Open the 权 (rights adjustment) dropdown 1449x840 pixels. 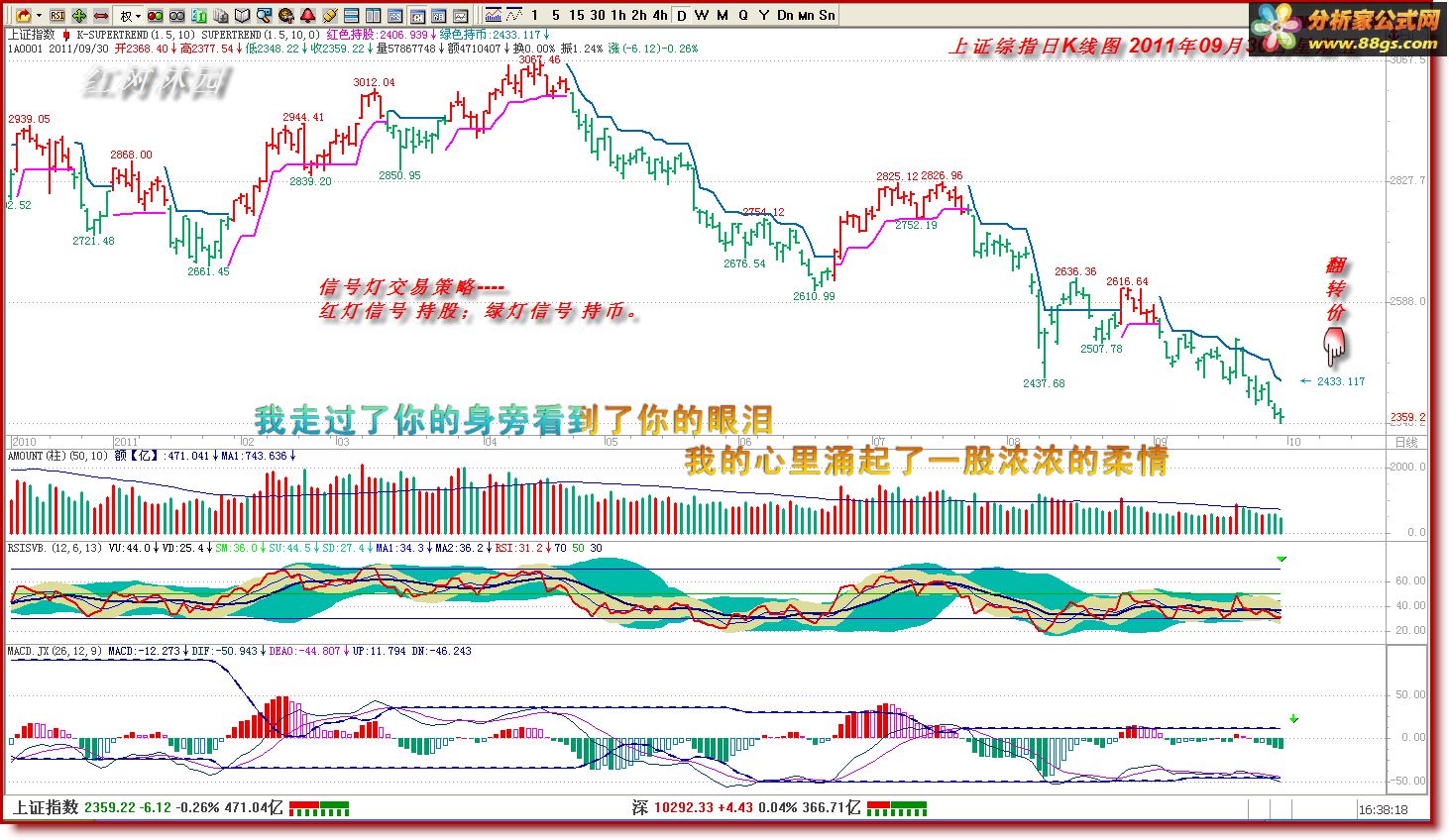pyautogui.click(x=130, y=15)
